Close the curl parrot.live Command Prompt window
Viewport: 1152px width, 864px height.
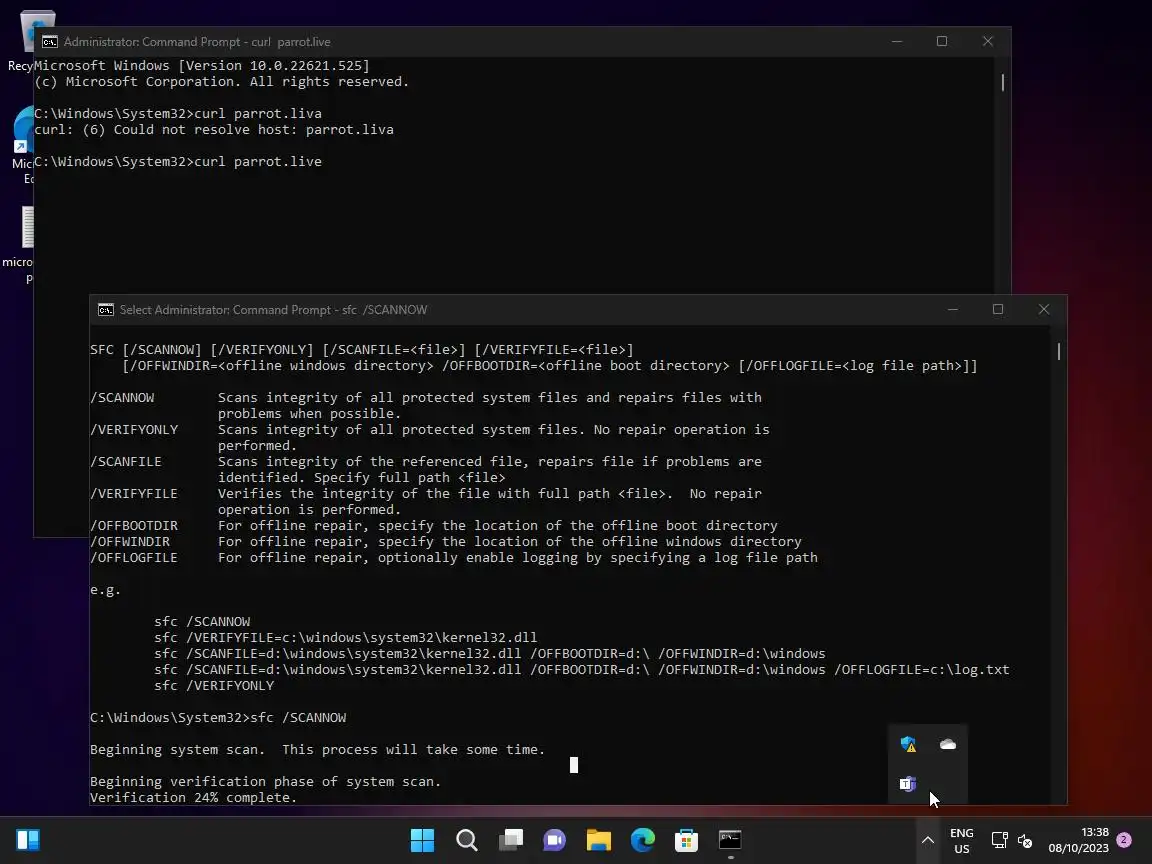[x=988, y=41]
